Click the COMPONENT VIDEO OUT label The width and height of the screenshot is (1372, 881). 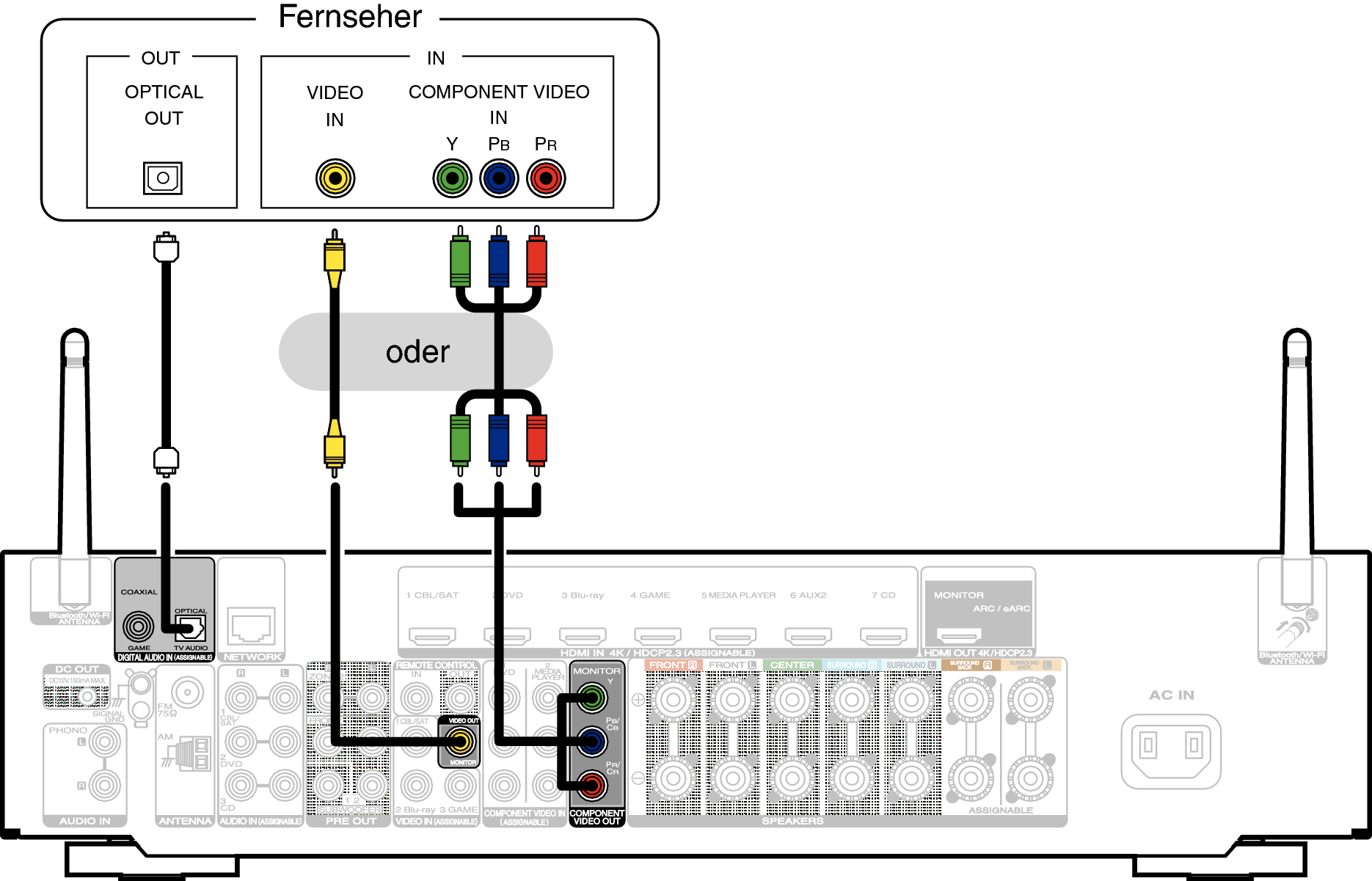(x=596, y=817)
